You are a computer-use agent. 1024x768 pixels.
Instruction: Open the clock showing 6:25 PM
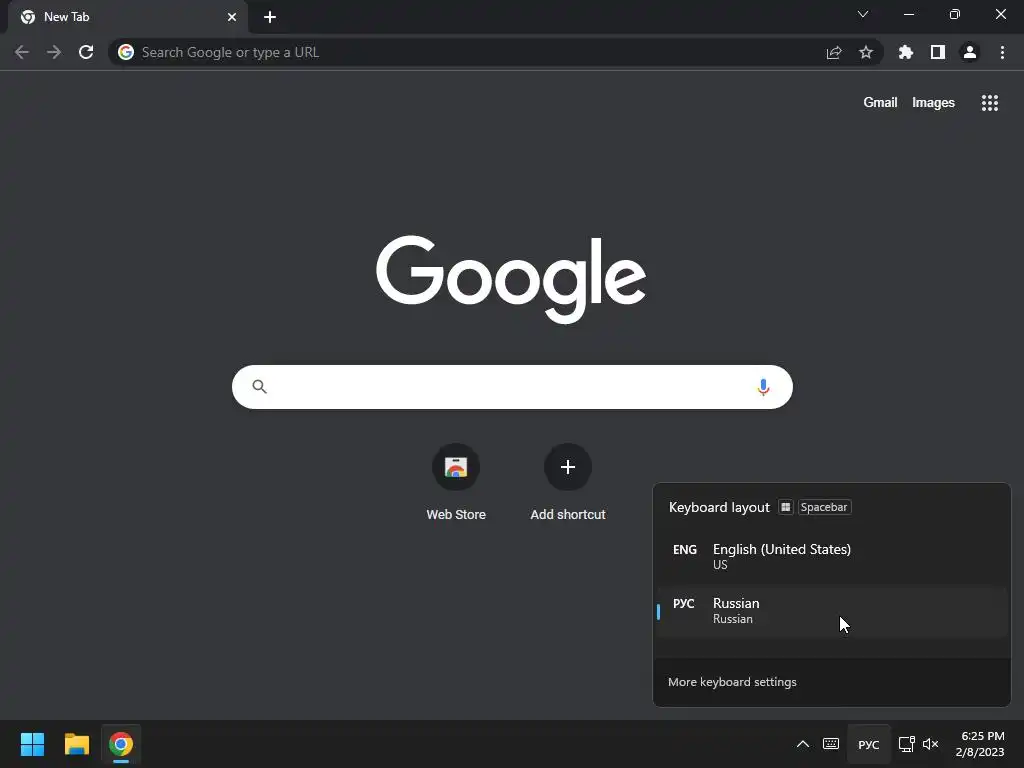pos(982,744)
